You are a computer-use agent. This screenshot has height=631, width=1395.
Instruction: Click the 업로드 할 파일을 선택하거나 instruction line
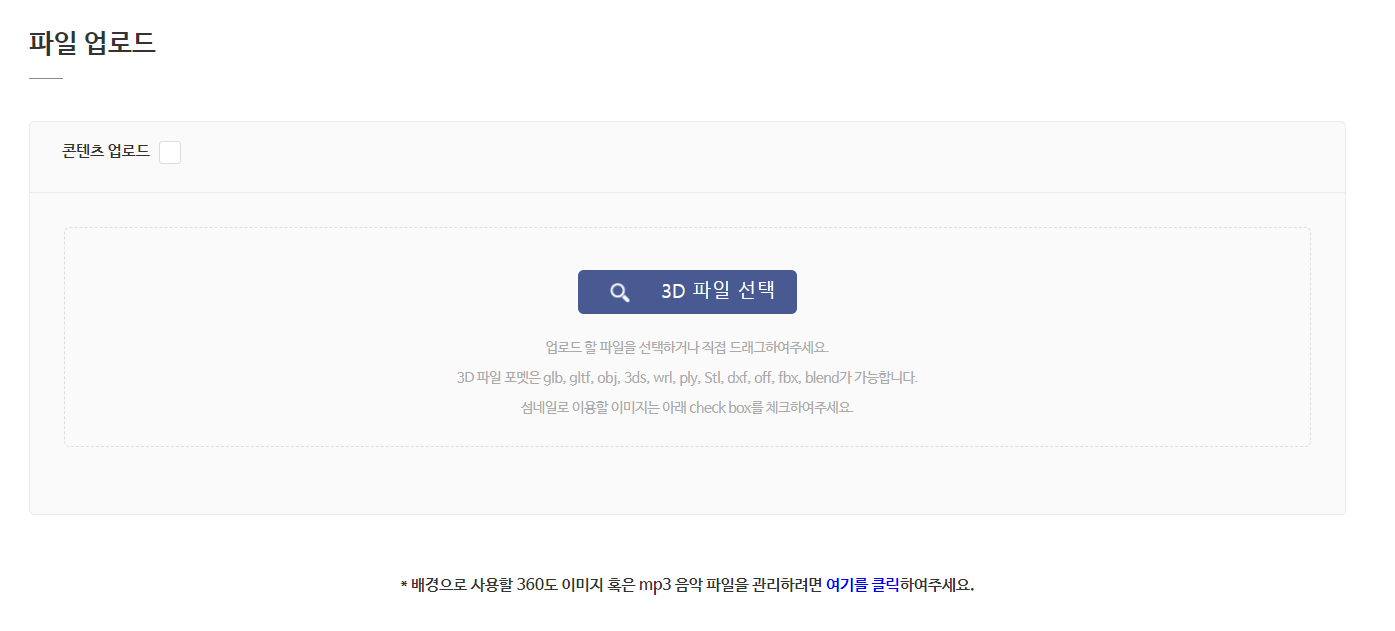(x=687, y=348)
